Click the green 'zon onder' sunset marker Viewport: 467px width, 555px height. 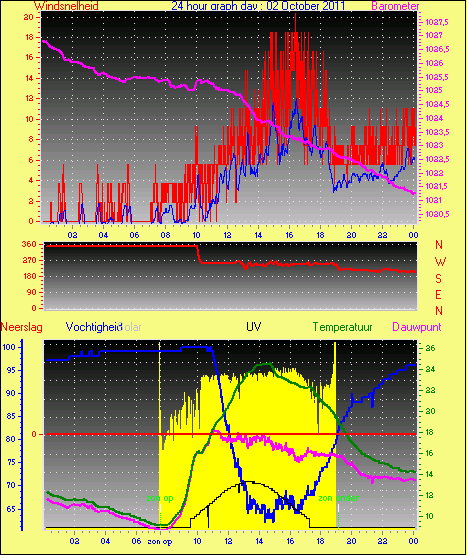(x=338, y=498)
